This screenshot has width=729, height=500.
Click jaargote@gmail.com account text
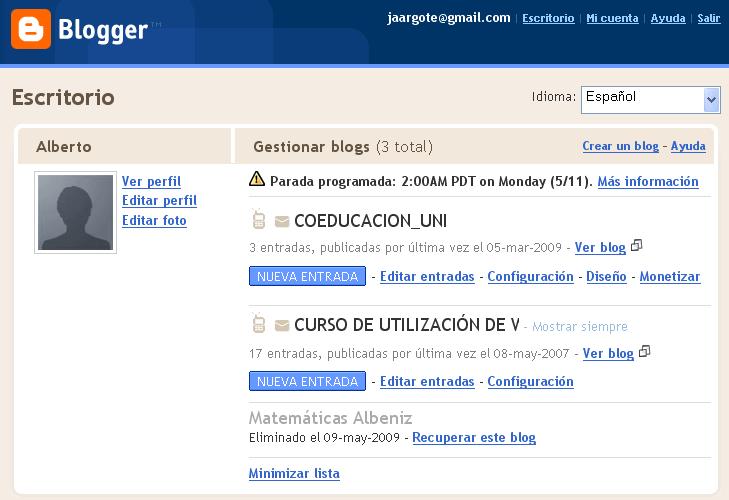[449, 18]
